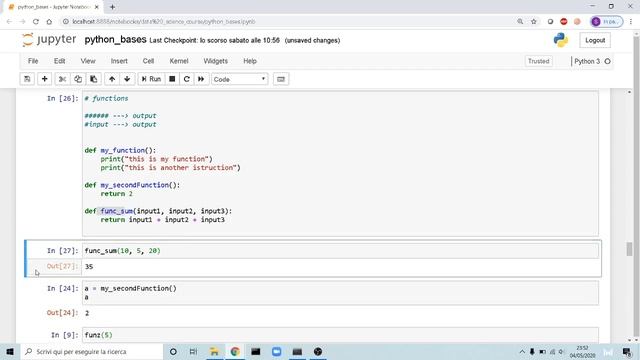Image resolution: width=640 pixels, height=360 pixels.
Task: Open File Explorer from the taskbar
Action: tap(214, 351)
